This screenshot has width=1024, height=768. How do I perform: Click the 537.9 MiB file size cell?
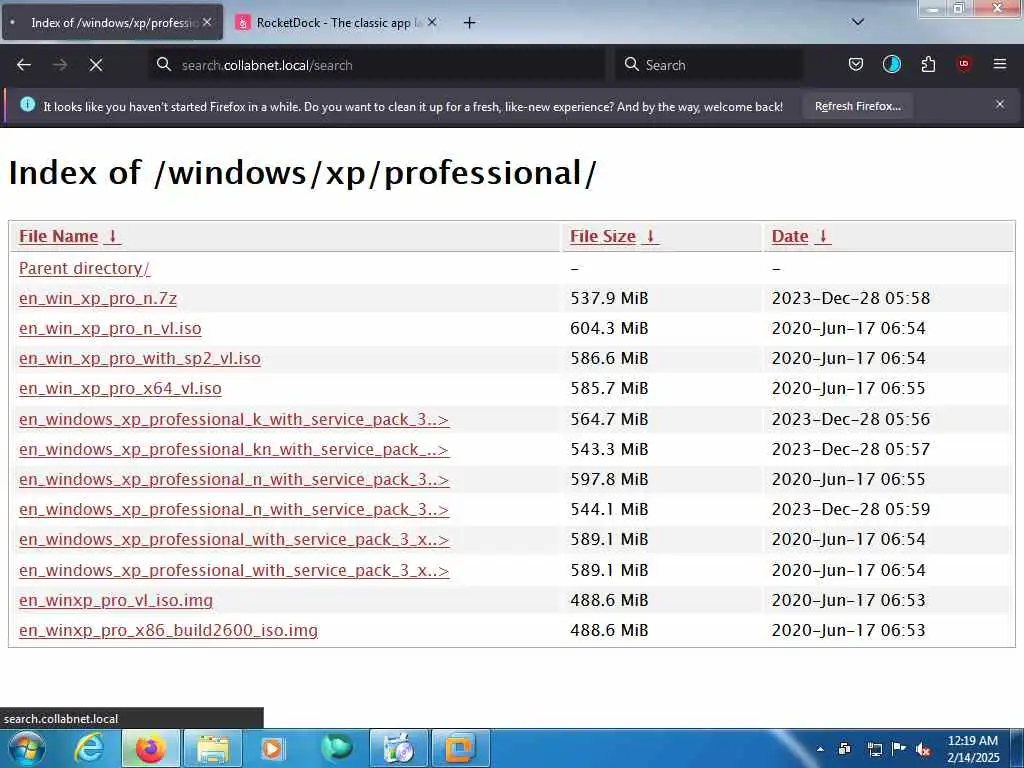pyautogui.click(x=609, y=298)
